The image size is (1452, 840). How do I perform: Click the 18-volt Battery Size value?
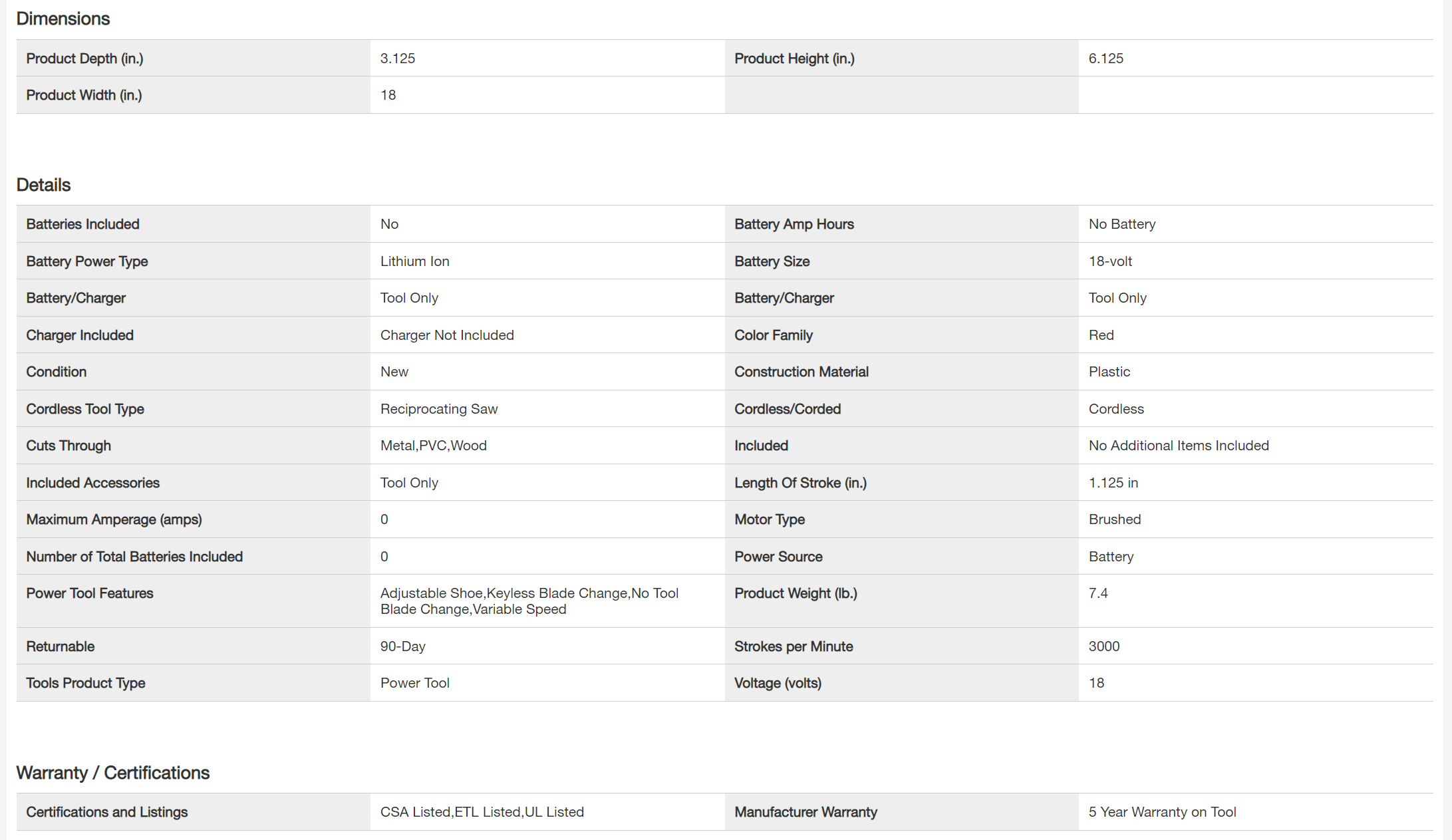[1109, 261]
